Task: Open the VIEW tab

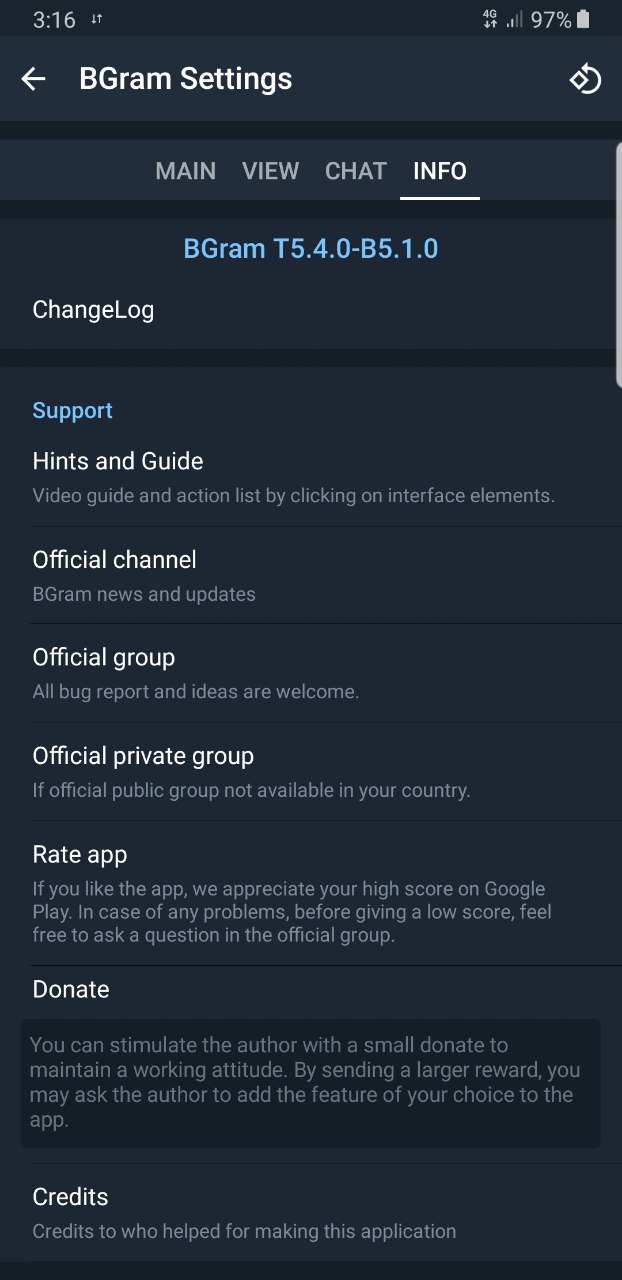Action: [271, 171]
